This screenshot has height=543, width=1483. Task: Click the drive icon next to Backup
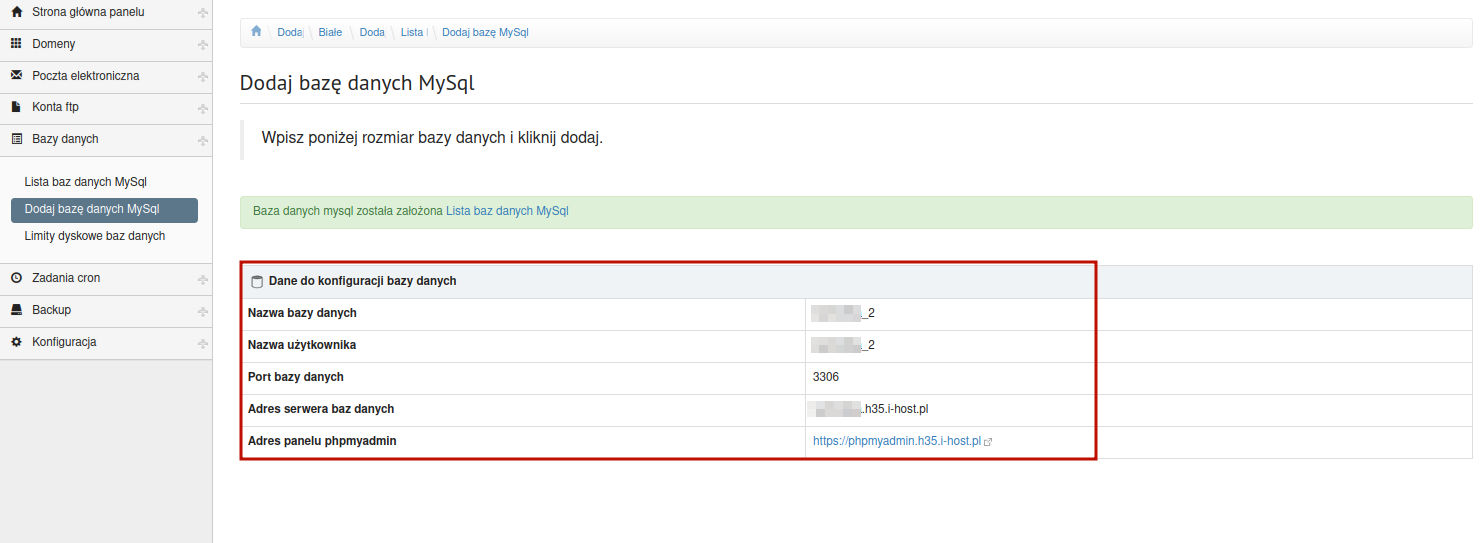pos(16,310)
